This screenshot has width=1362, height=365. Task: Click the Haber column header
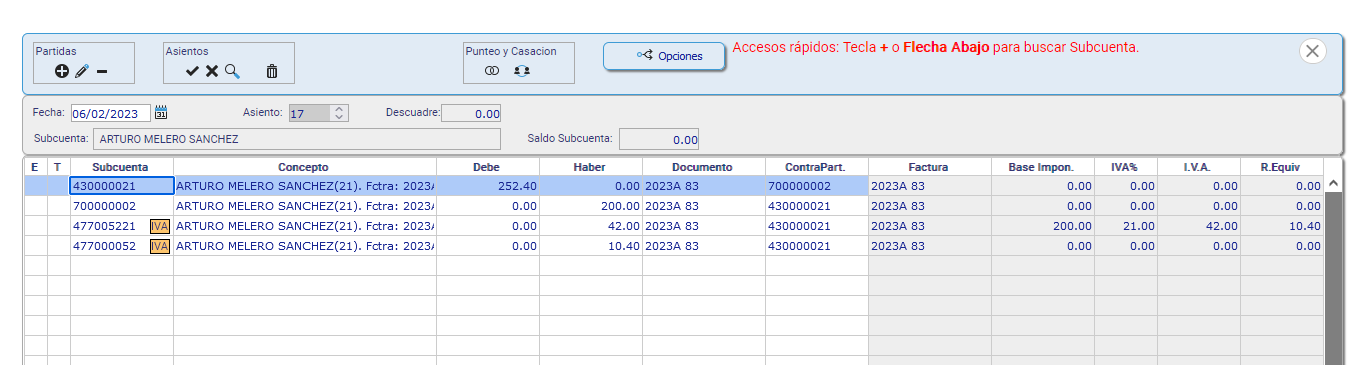590,167
